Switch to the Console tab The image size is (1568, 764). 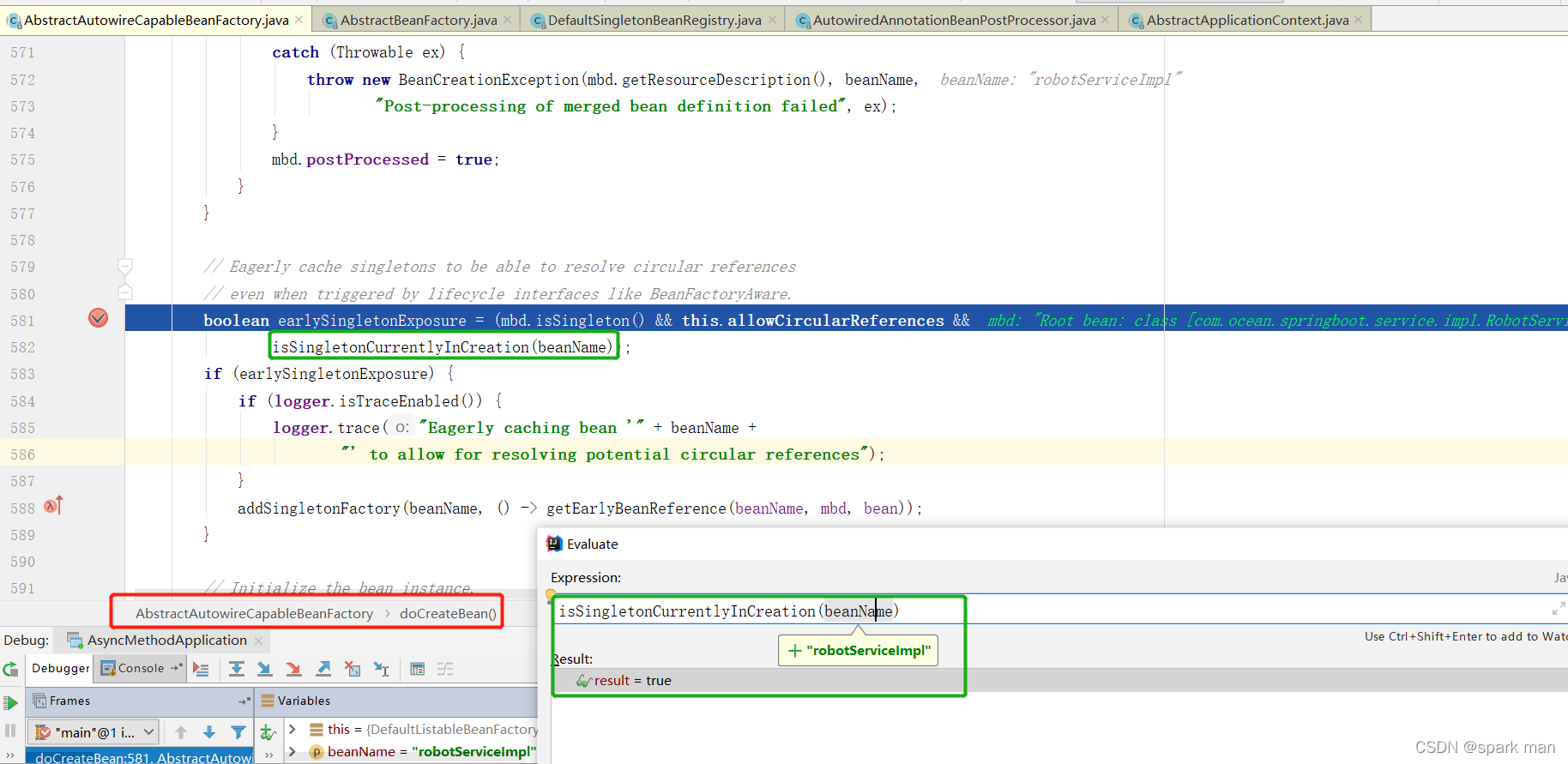tap(141, 668)
